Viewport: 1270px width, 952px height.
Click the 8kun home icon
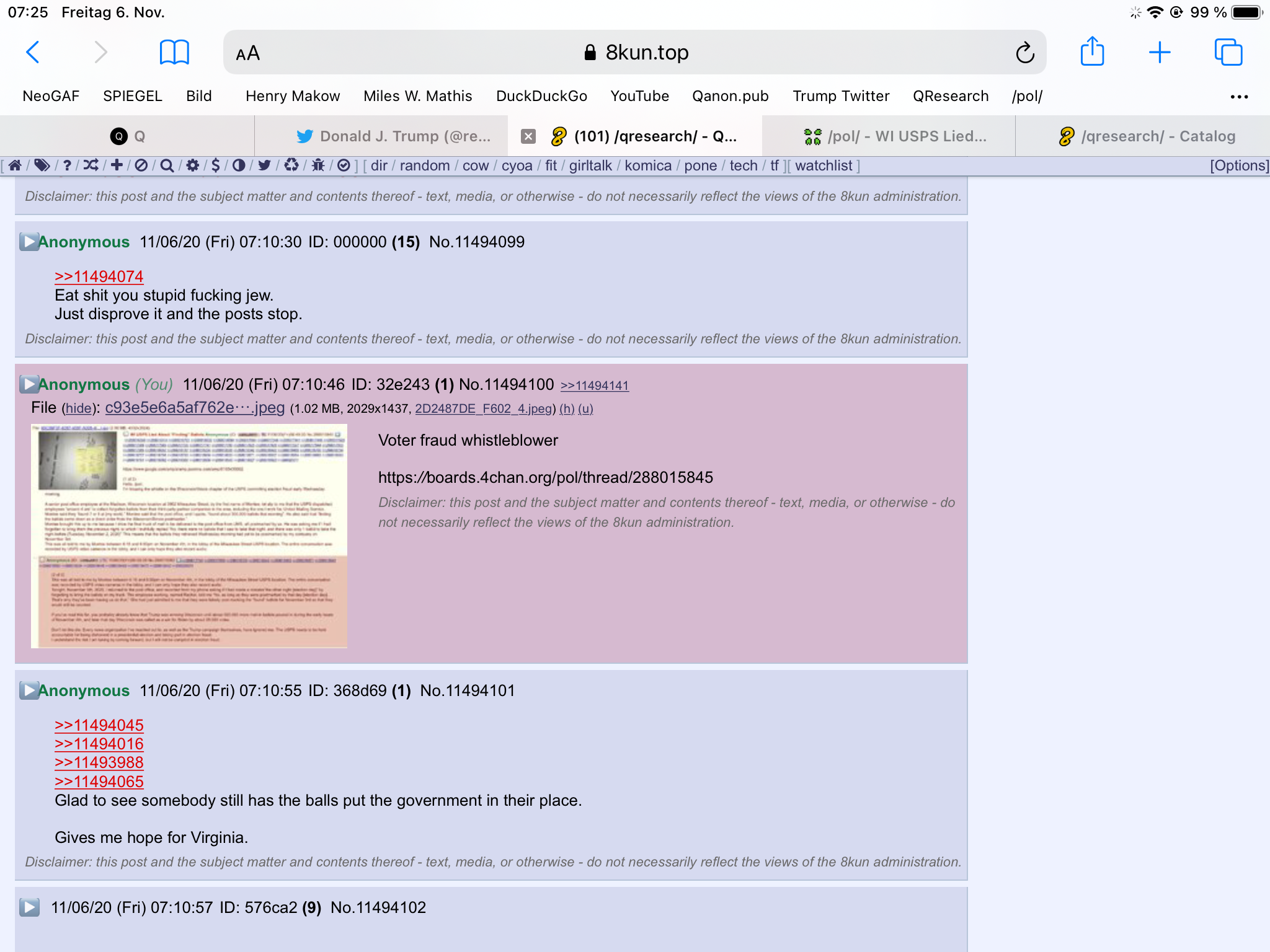click(16, 165)
